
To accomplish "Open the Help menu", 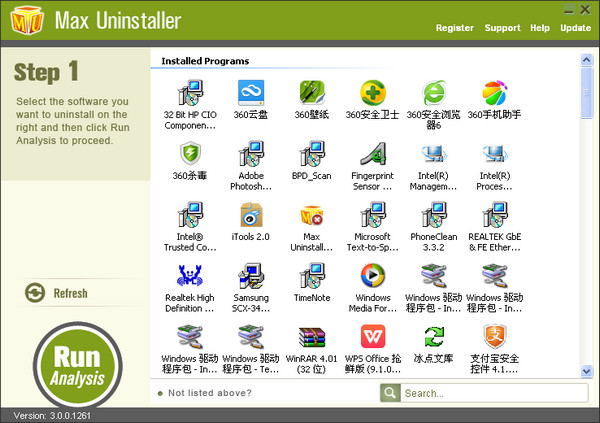I will click(540, 28).
